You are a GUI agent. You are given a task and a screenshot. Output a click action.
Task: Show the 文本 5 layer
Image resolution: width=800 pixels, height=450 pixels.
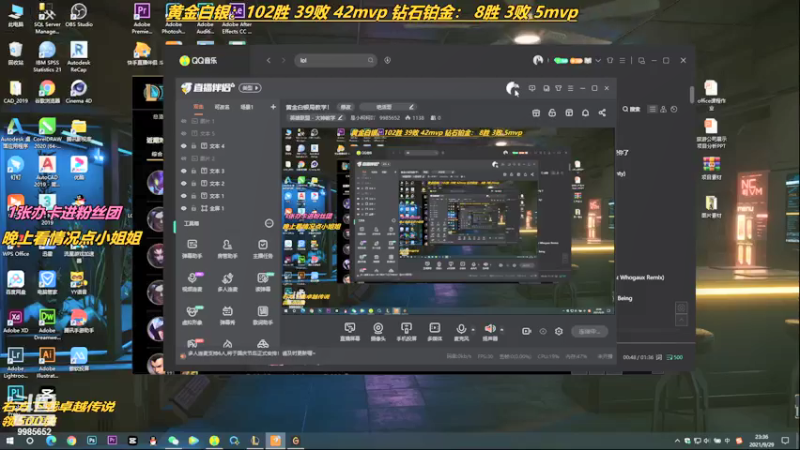coord(184,133)
